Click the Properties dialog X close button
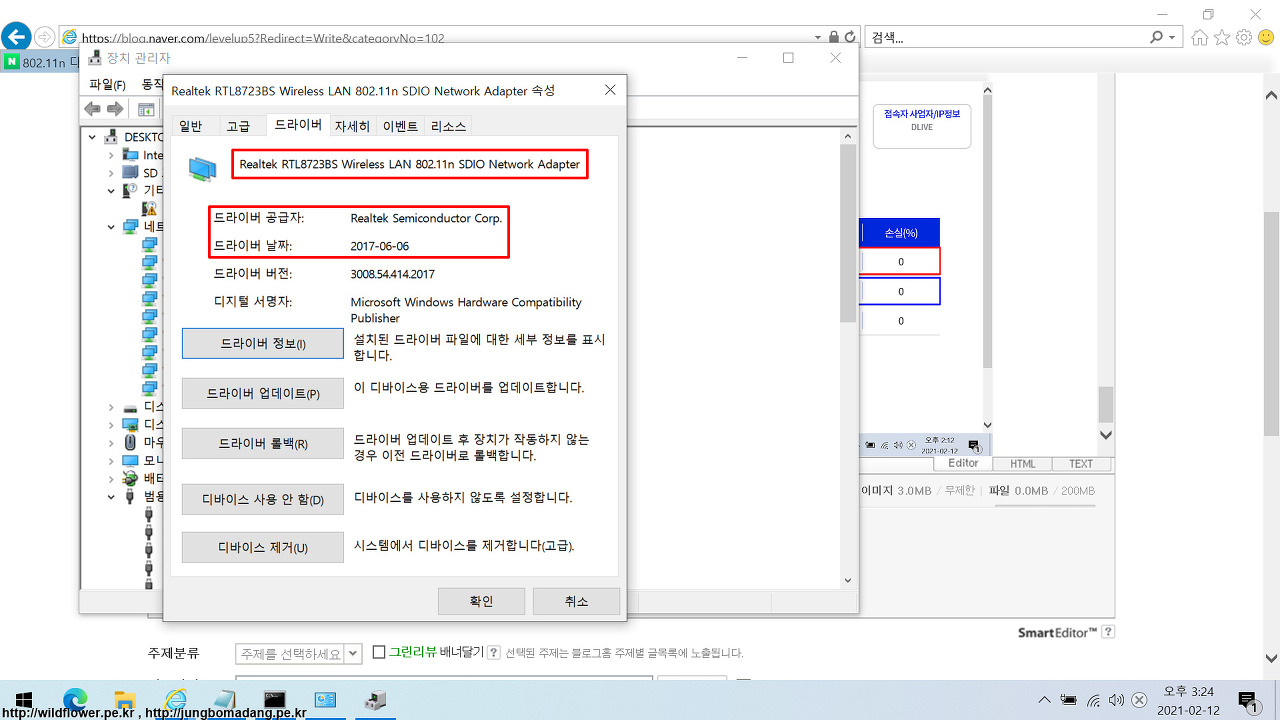The width and height of the screenshot is (1280, 720). [x=610, y=90]
